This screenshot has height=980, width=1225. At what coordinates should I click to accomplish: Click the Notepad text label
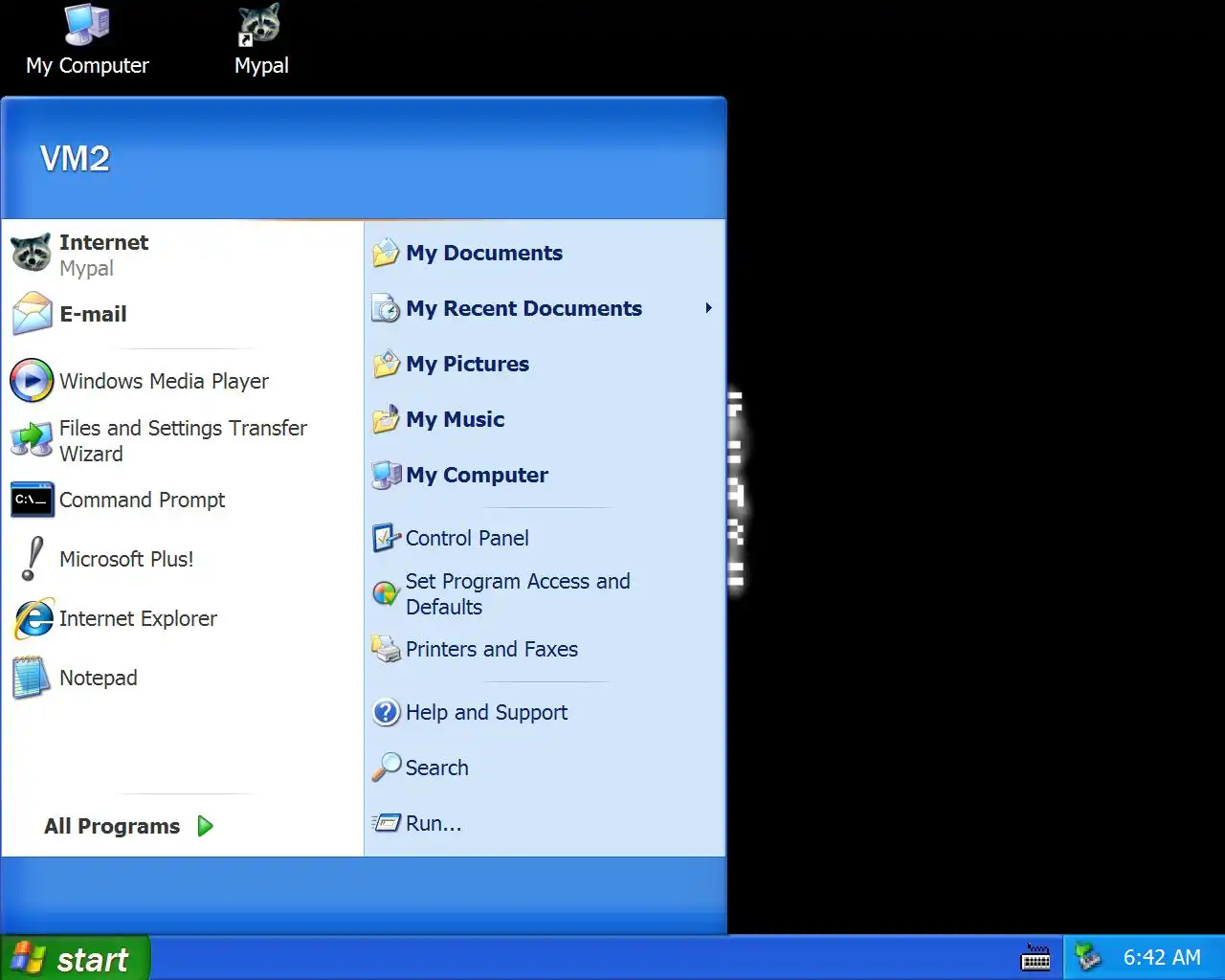click(x=99, y=678)
